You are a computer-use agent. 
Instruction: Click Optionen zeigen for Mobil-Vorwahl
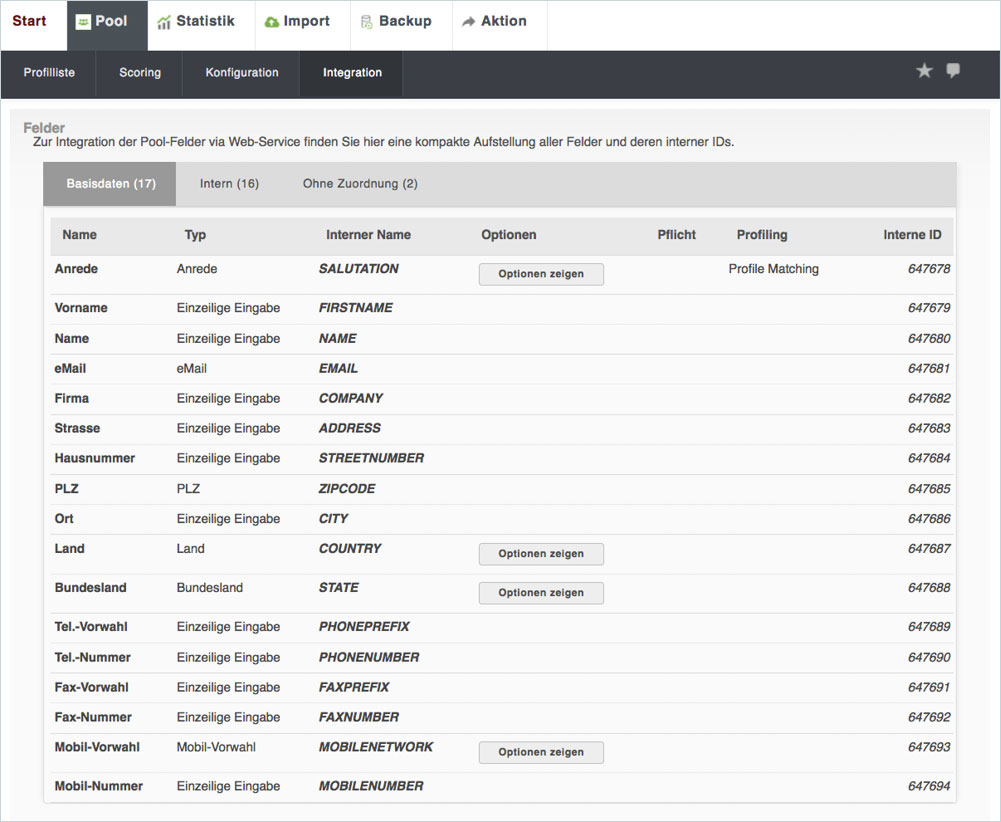tap(541, 752)
